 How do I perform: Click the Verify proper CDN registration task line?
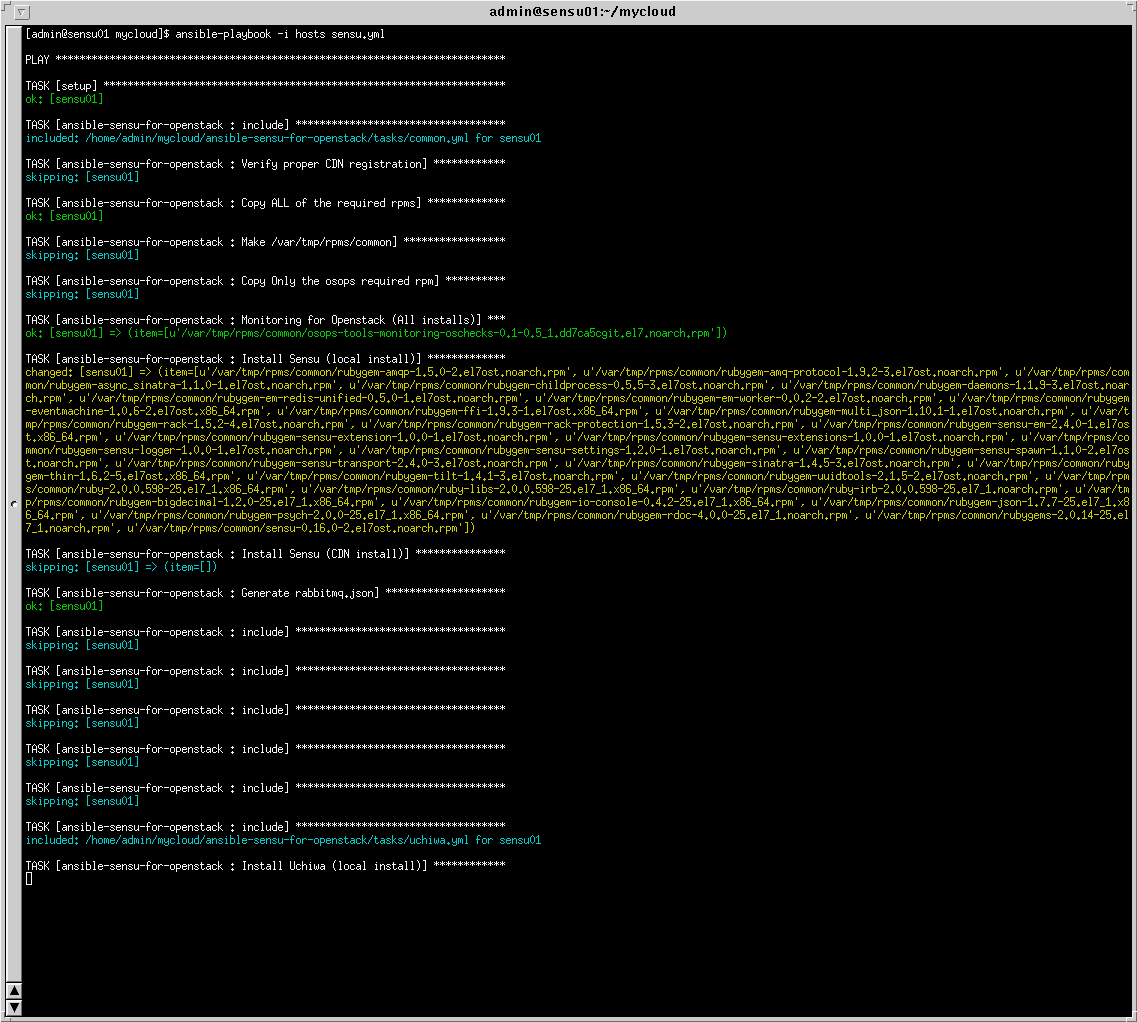tap(264, 164)
